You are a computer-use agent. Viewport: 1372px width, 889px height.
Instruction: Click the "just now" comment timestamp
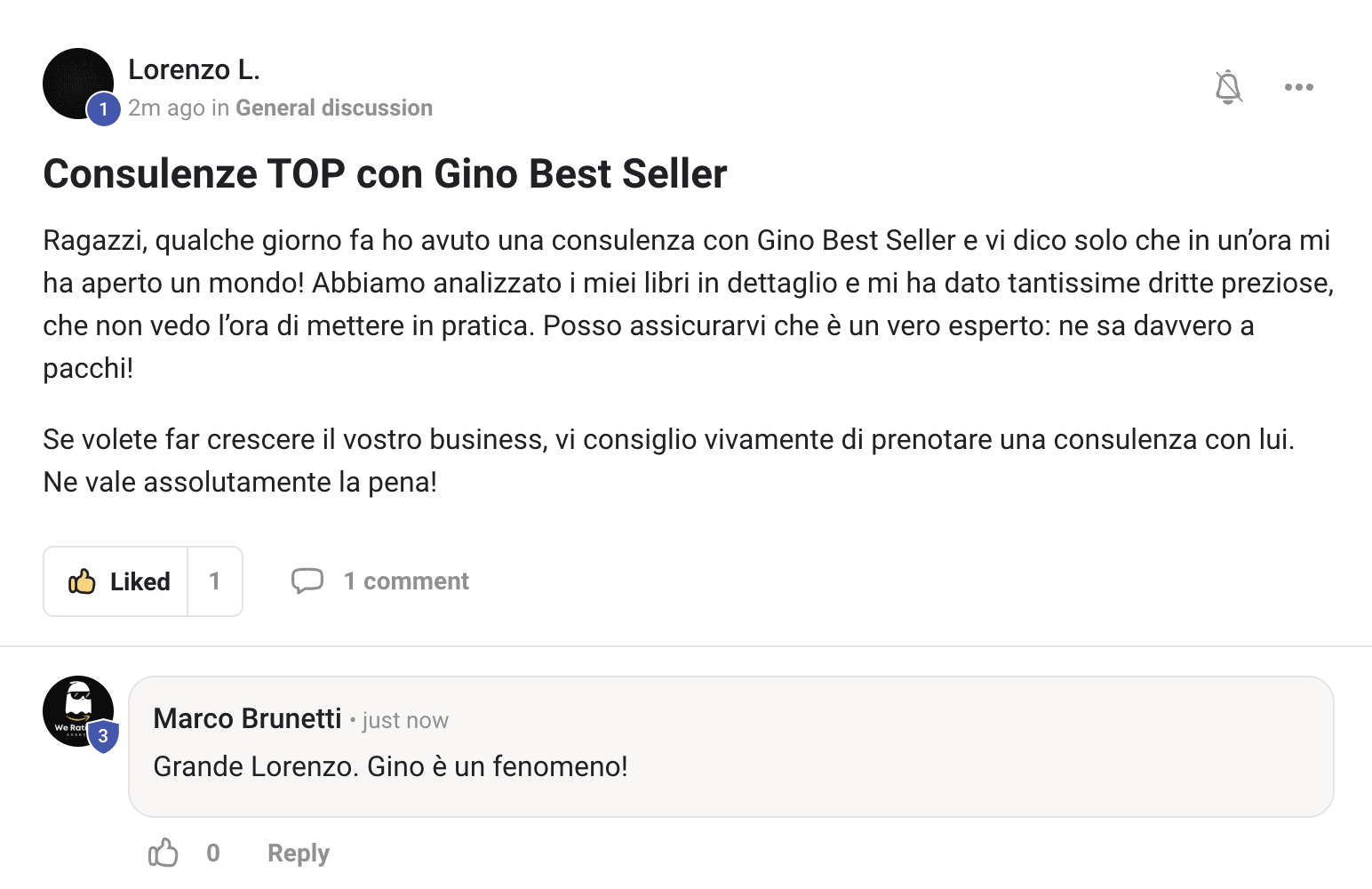[x=405, y=721]
